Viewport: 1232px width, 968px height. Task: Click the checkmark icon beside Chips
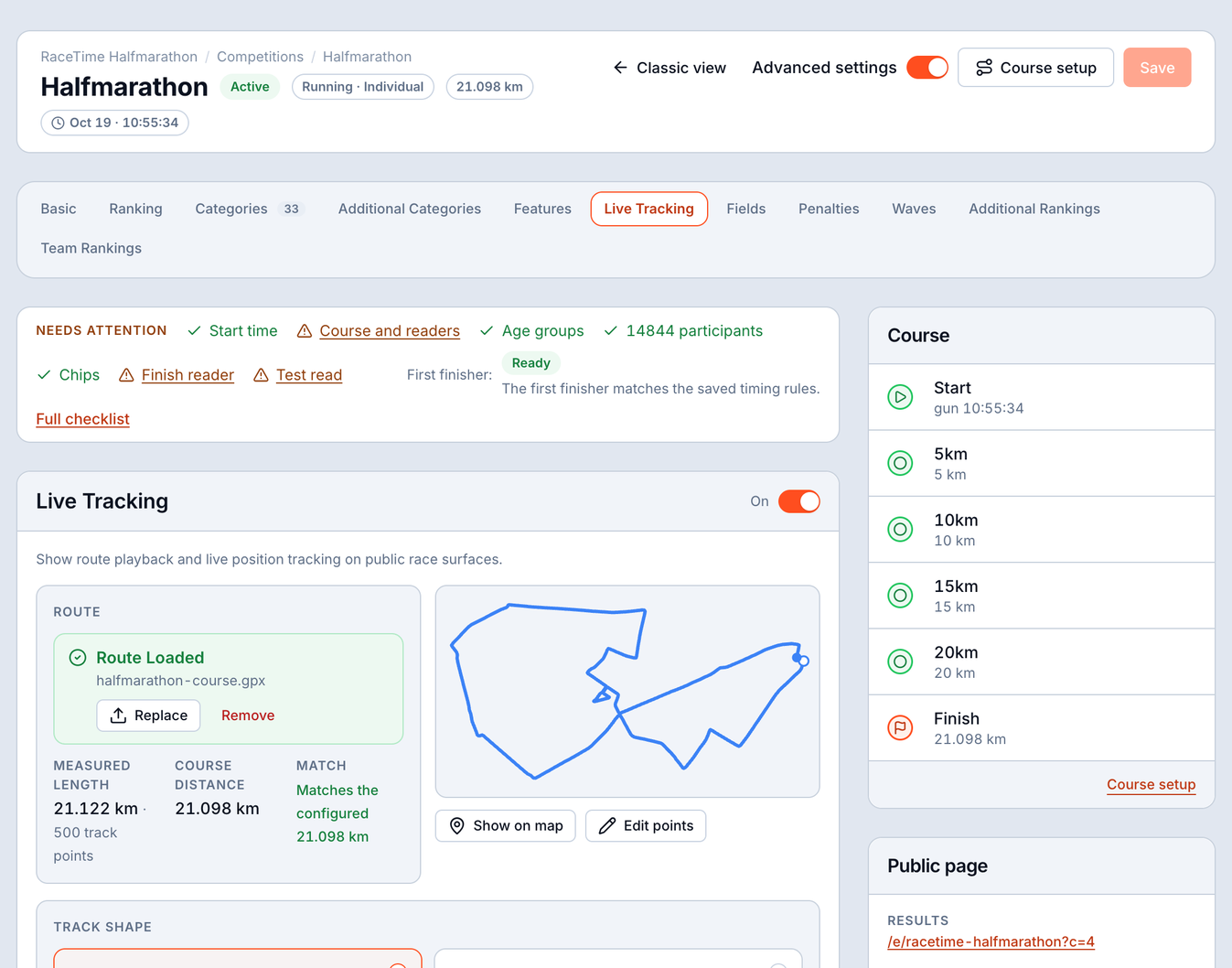pyautogui.click(x=44, y=375)
